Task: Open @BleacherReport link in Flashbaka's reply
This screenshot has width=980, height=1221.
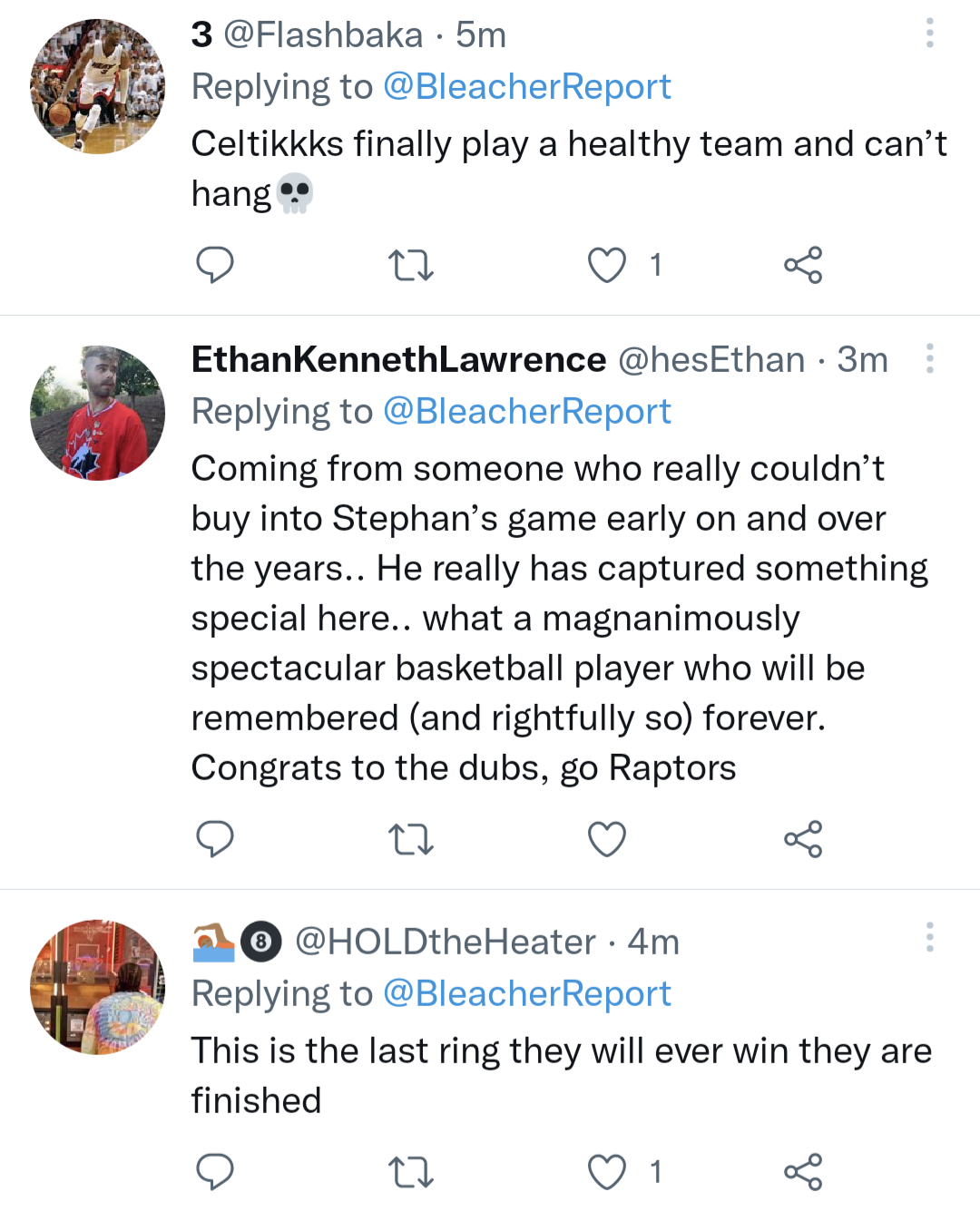Action: point(526,87)
